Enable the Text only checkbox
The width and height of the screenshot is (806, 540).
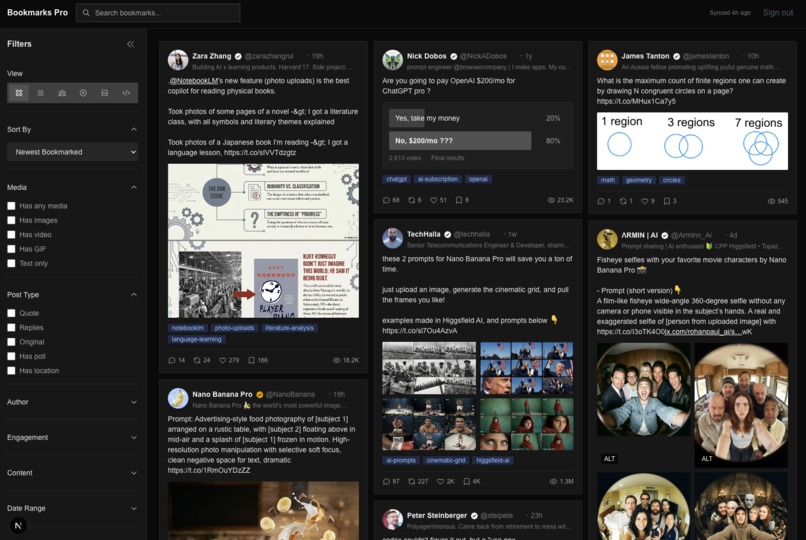(x=11, y=263)
